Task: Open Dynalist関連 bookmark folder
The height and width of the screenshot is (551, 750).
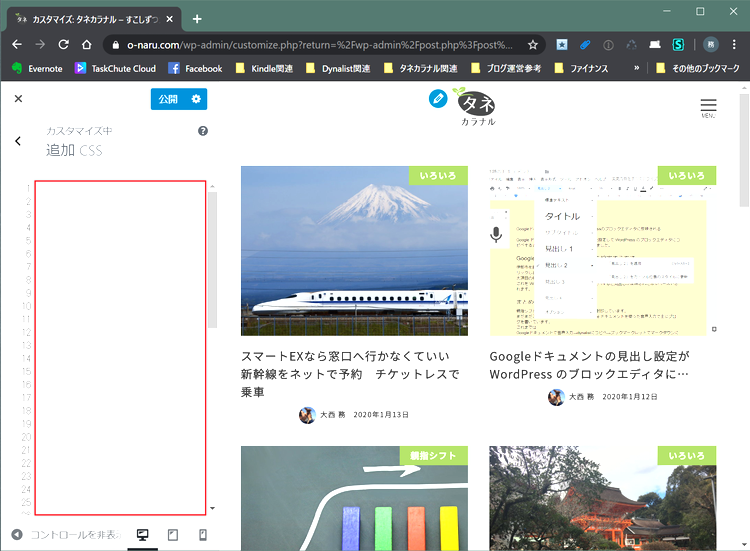Action: (x=338, y=68)
